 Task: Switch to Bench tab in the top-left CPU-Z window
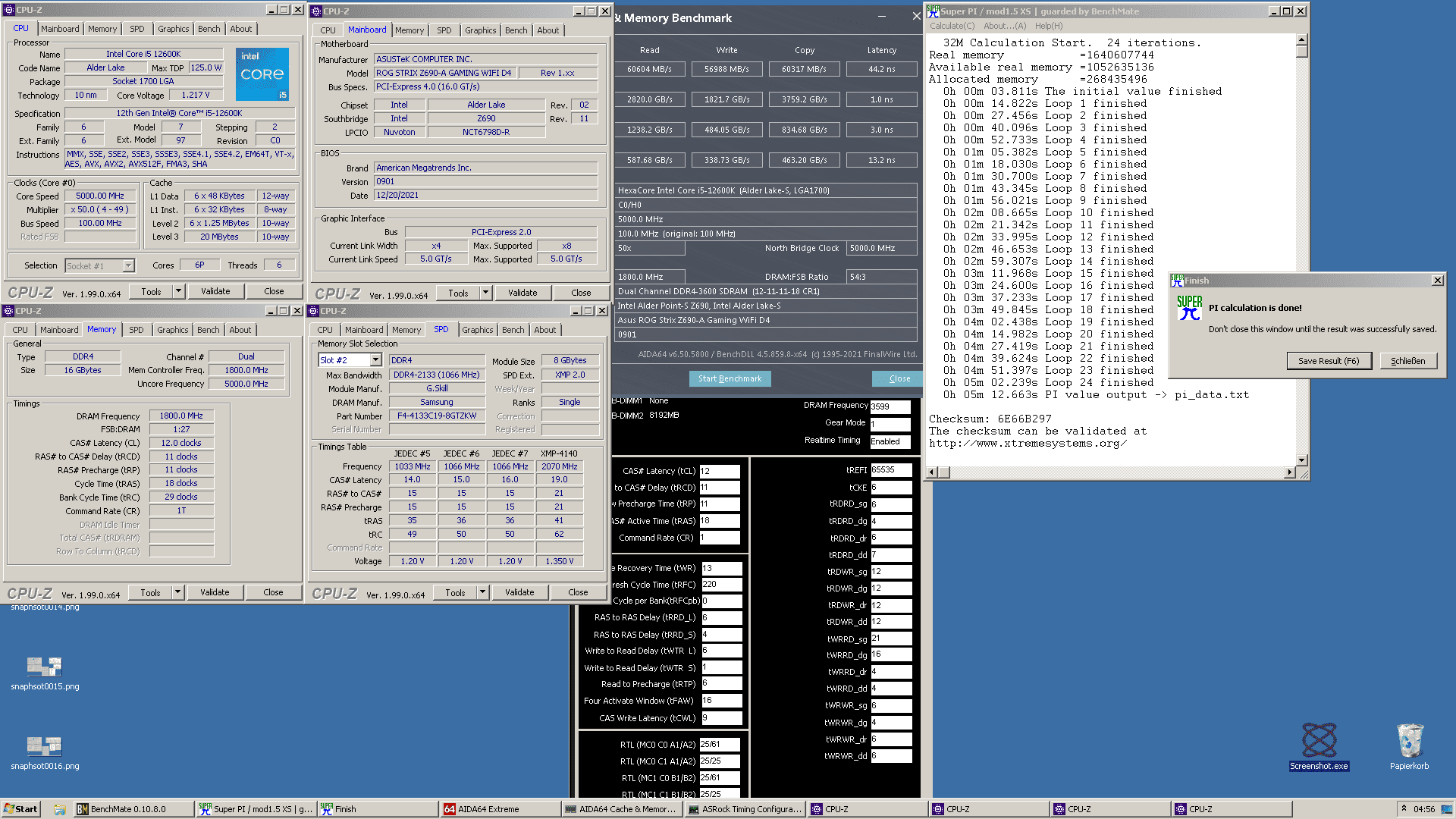click(x=209, y=29)
